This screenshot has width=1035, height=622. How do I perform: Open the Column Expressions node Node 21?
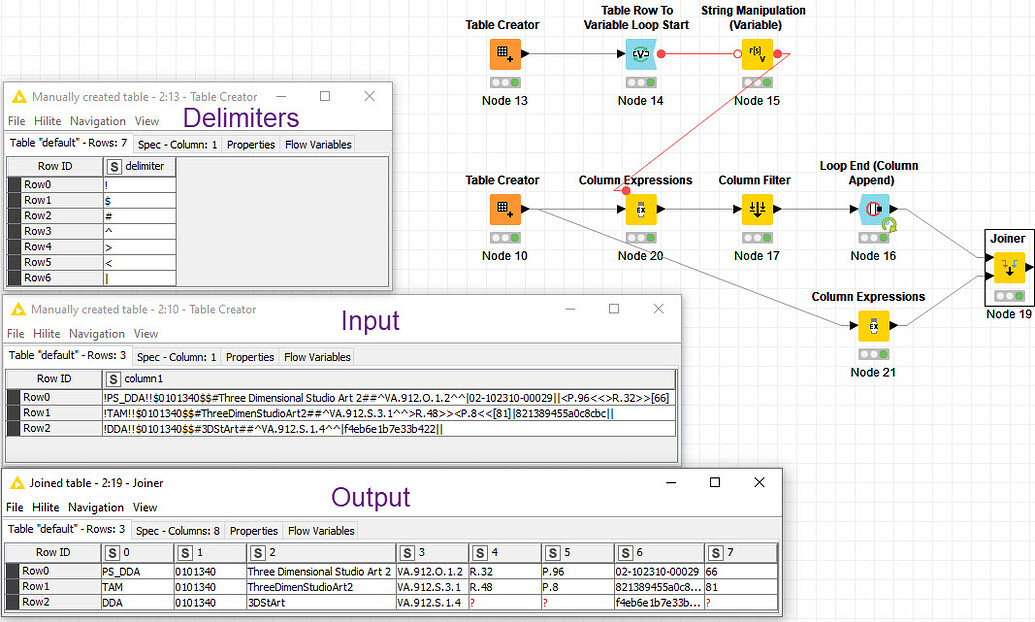point(874,325)
